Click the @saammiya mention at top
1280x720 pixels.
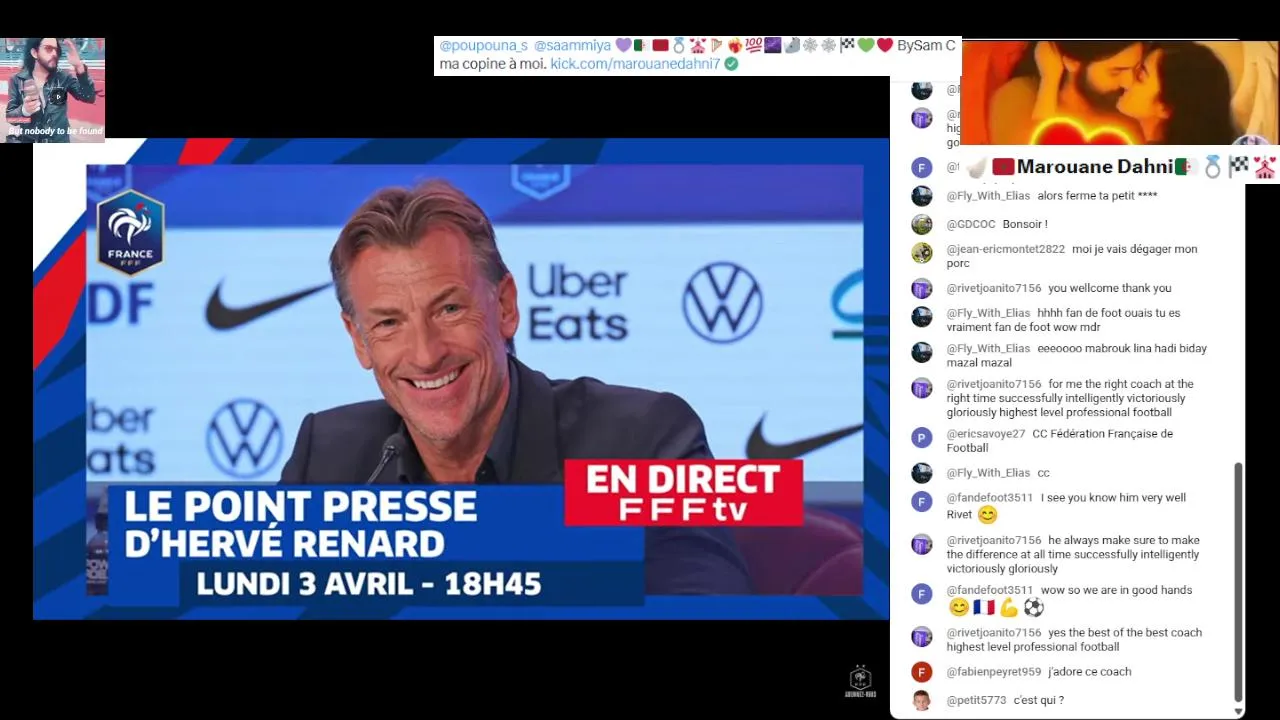[x=572, y=46]
